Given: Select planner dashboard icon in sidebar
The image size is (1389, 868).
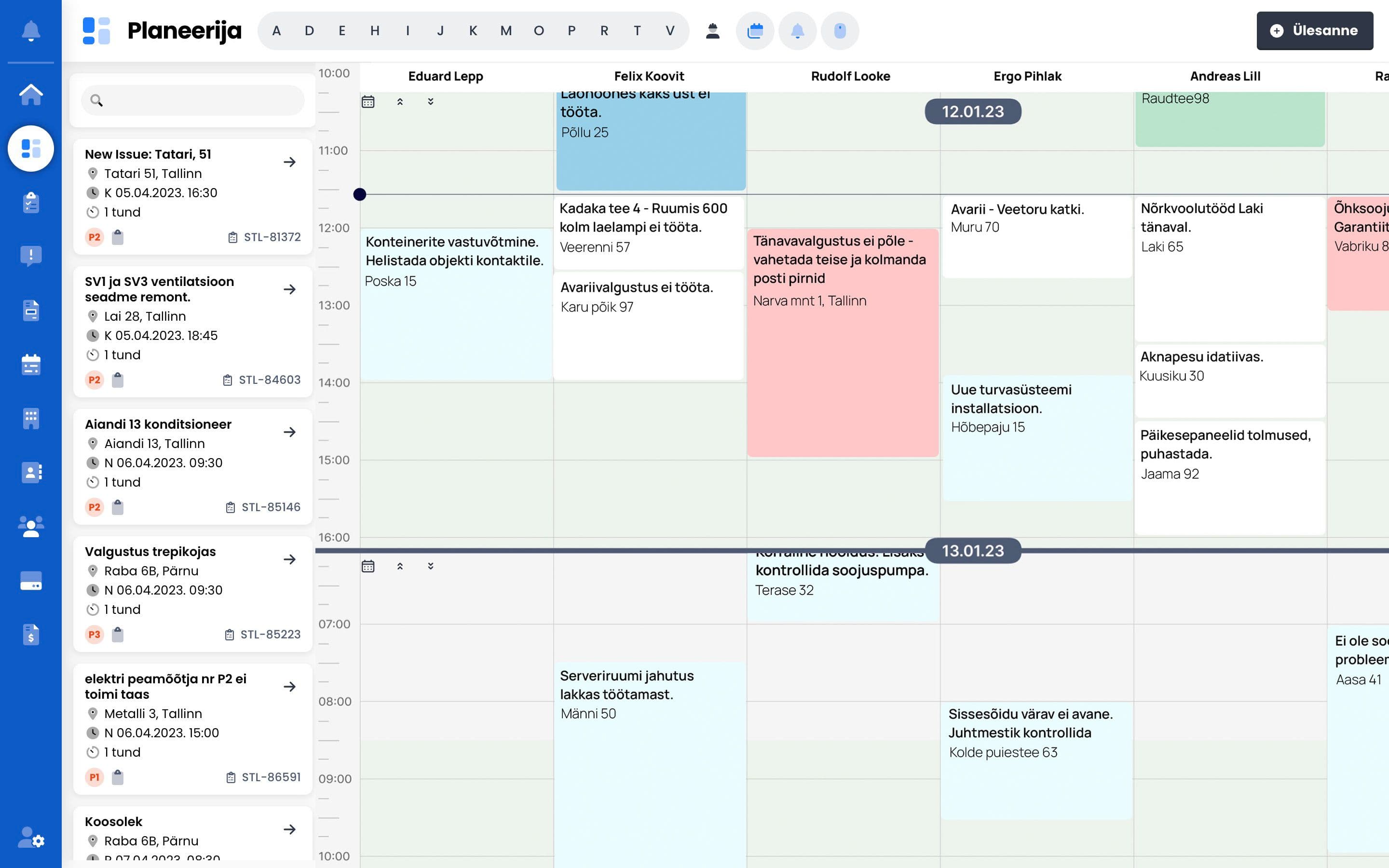Looking at the screenshot, I should 31,149.
